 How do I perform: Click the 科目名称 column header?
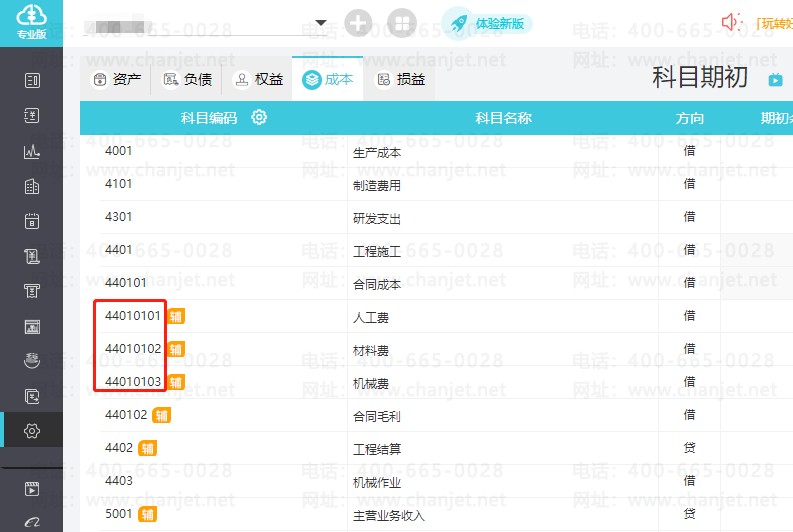pyautogui.click(x=503, y=118)
